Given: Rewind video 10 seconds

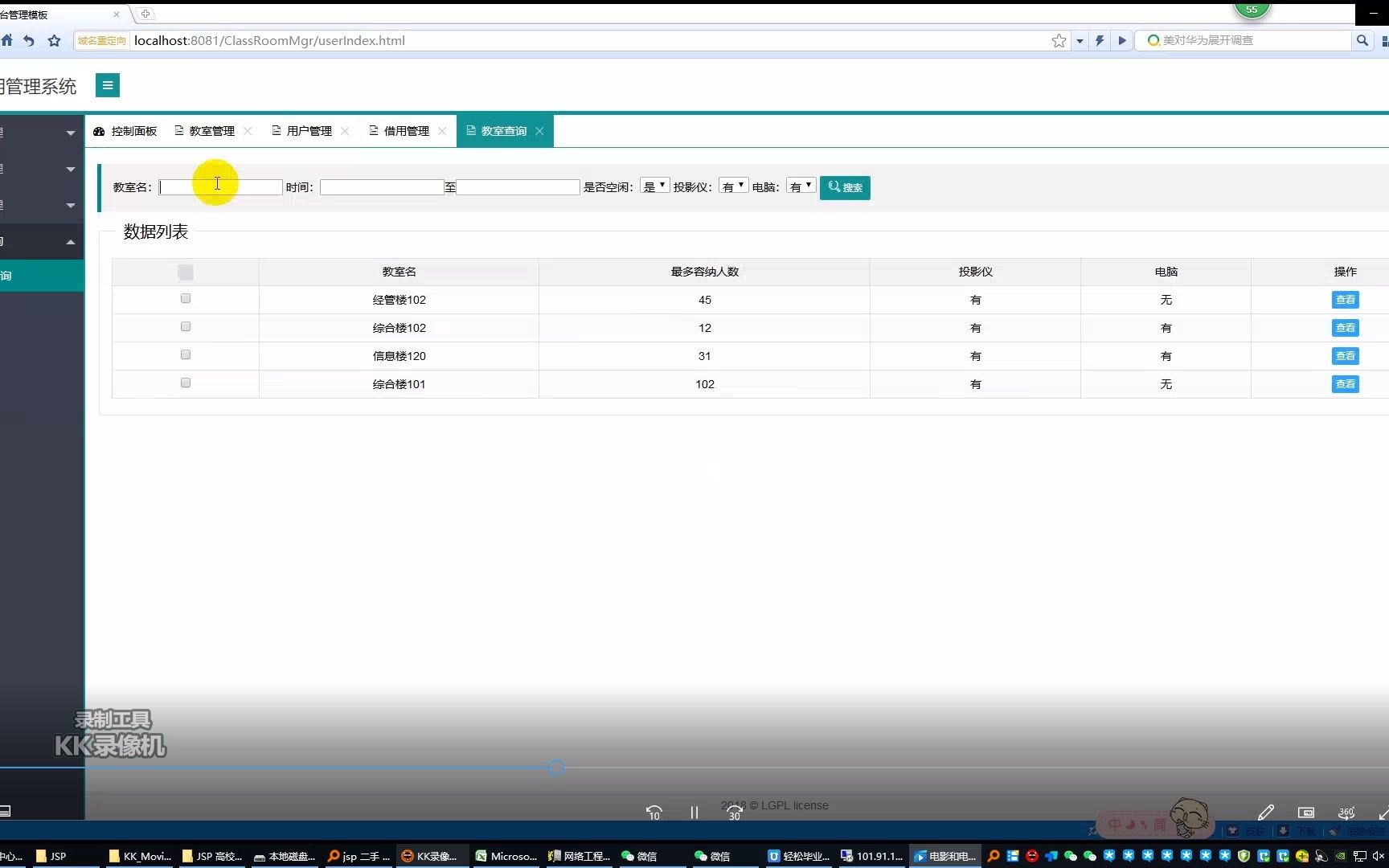Looking at the screenshot, I should click(654, 813).
